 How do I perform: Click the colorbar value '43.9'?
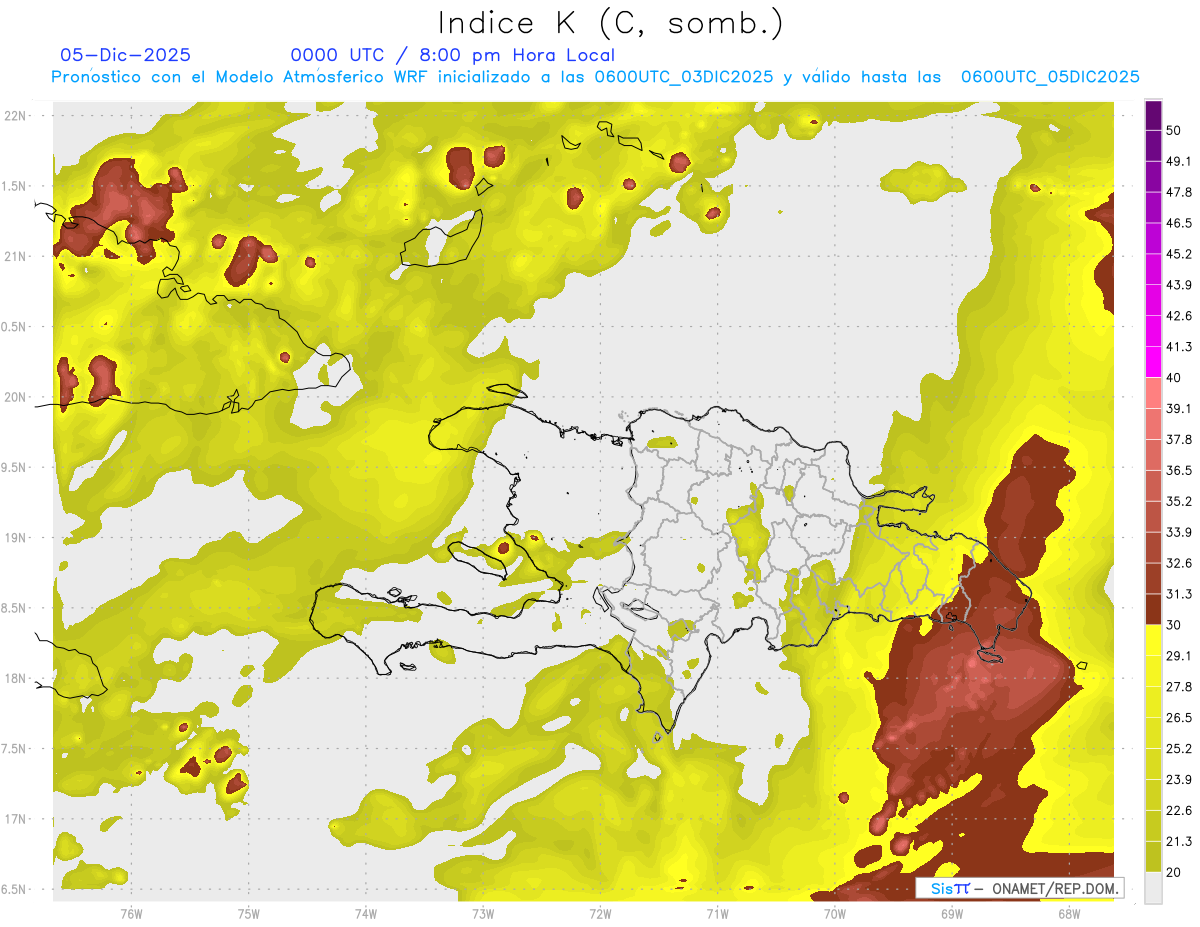point(1179,285)
